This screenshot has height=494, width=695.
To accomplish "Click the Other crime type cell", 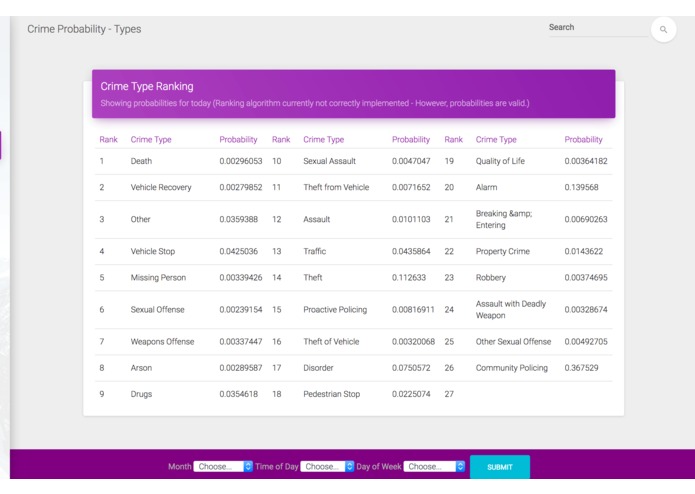I will 140,219.
